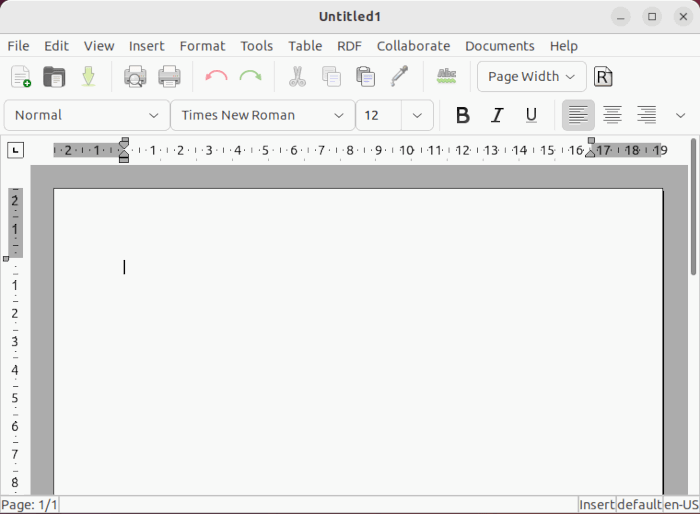Viewport: 700px width, 514px height.
Task: Align text left
Action: 578,115
